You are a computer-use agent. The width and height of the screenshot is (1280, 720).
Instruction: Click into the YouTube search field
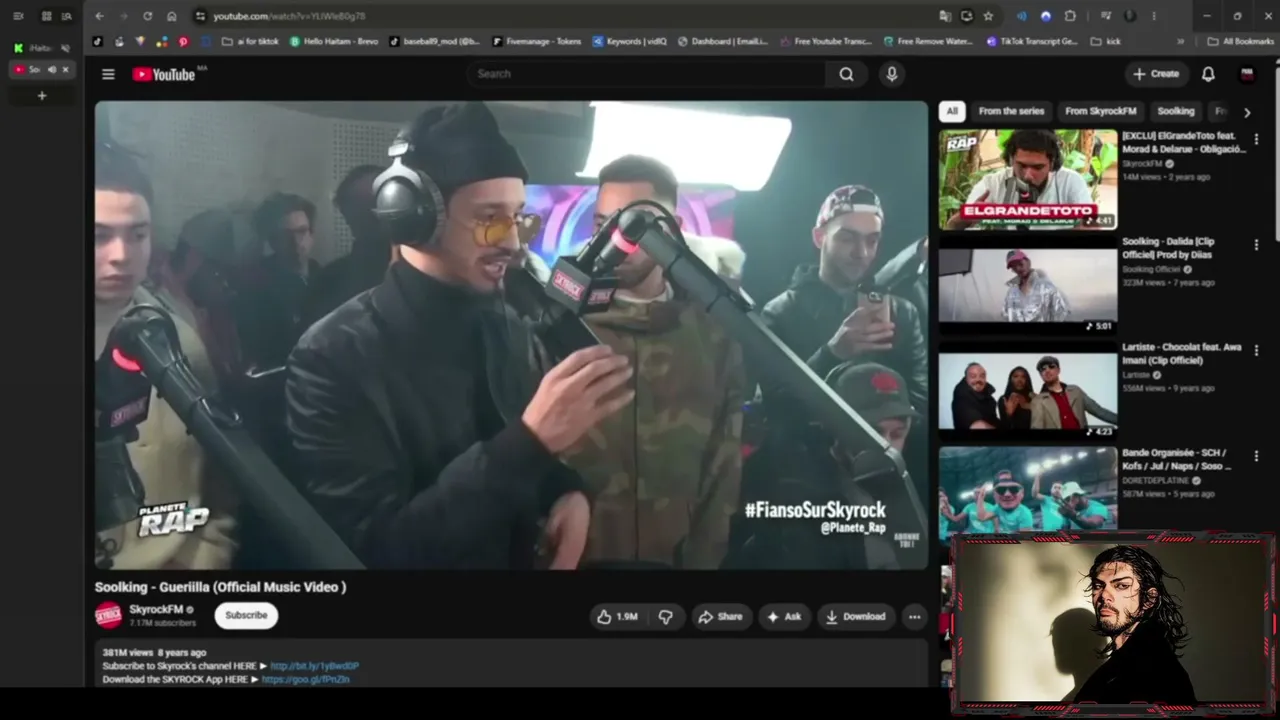tap(646, 74)
